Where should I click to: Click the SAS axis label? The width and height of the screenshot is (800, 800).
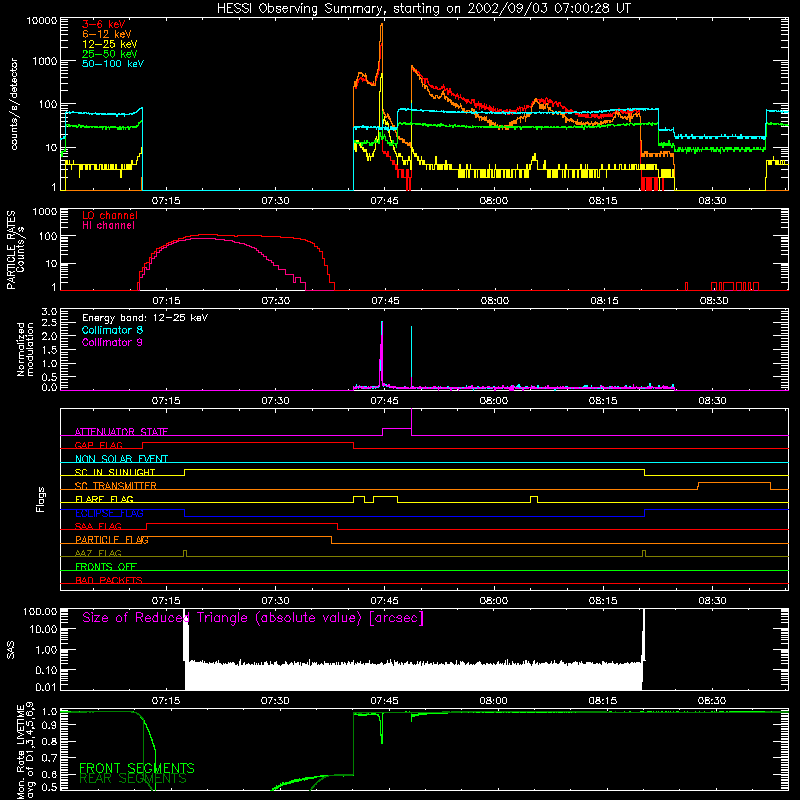11,649
